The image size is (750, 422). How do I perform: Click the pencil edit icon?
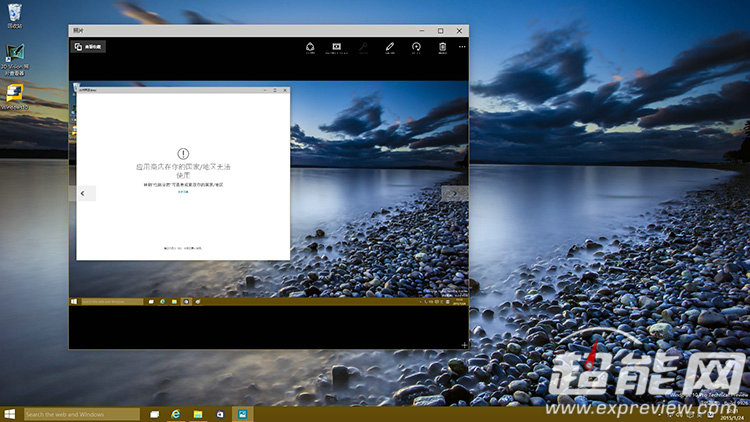(x=390, y=46)
